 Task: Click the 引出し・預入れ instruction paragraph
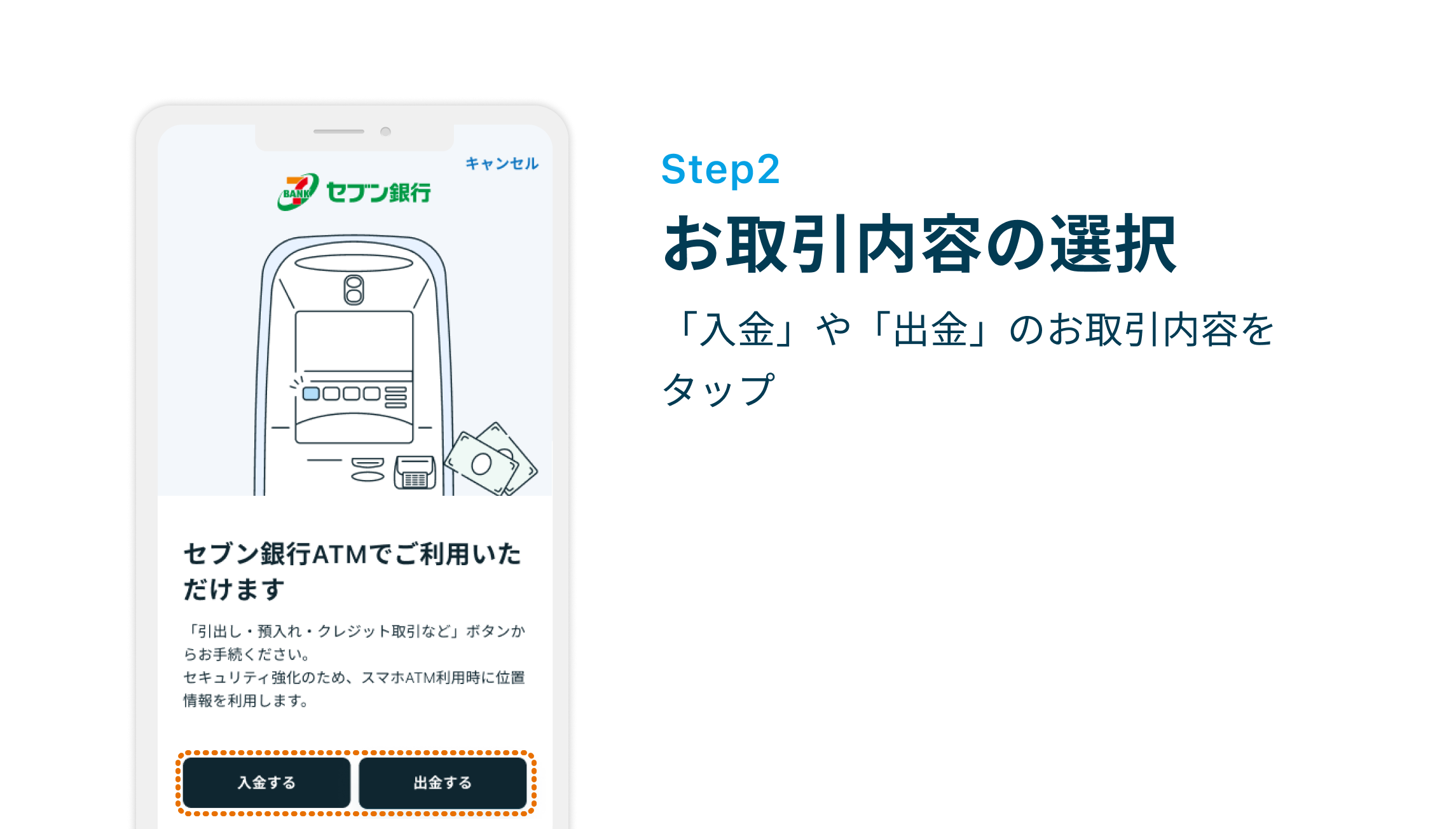tap(354, 642)
